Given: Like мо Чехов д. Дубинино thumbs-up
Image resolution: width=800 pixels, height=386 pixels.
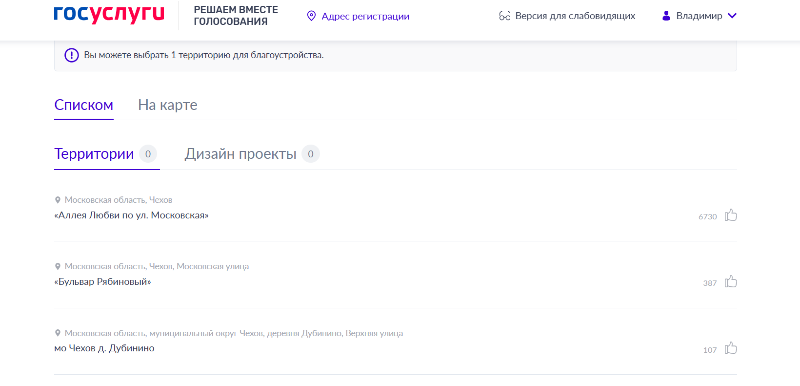Looking at the screenshot, I should (731, 348).
